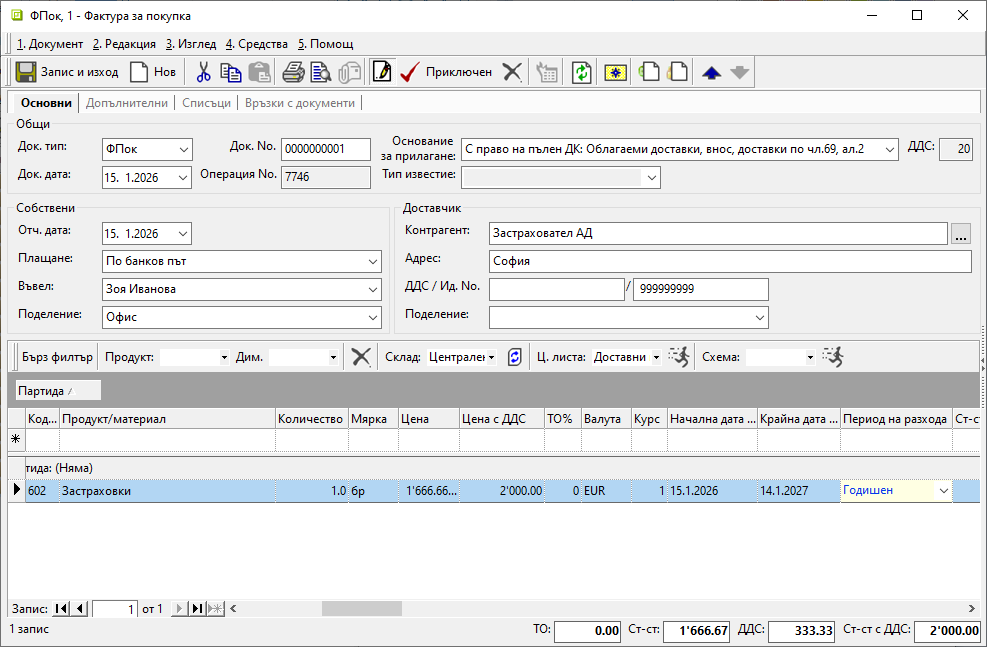This screenshot has width=987, height=647.
Task: Expand the Плащане dropdown
Action: point(373,262)
